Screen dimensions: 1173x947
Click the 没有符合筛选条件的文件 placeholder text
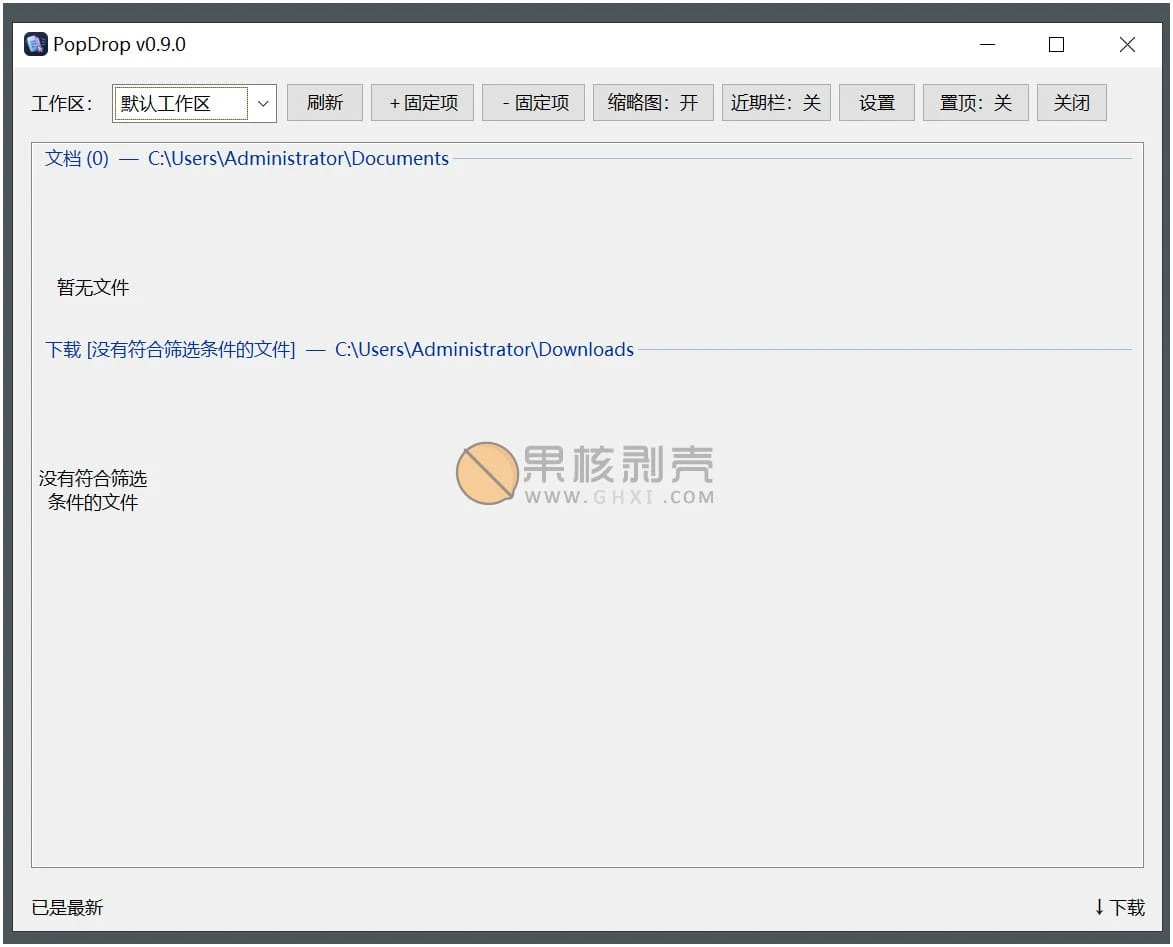93,490
